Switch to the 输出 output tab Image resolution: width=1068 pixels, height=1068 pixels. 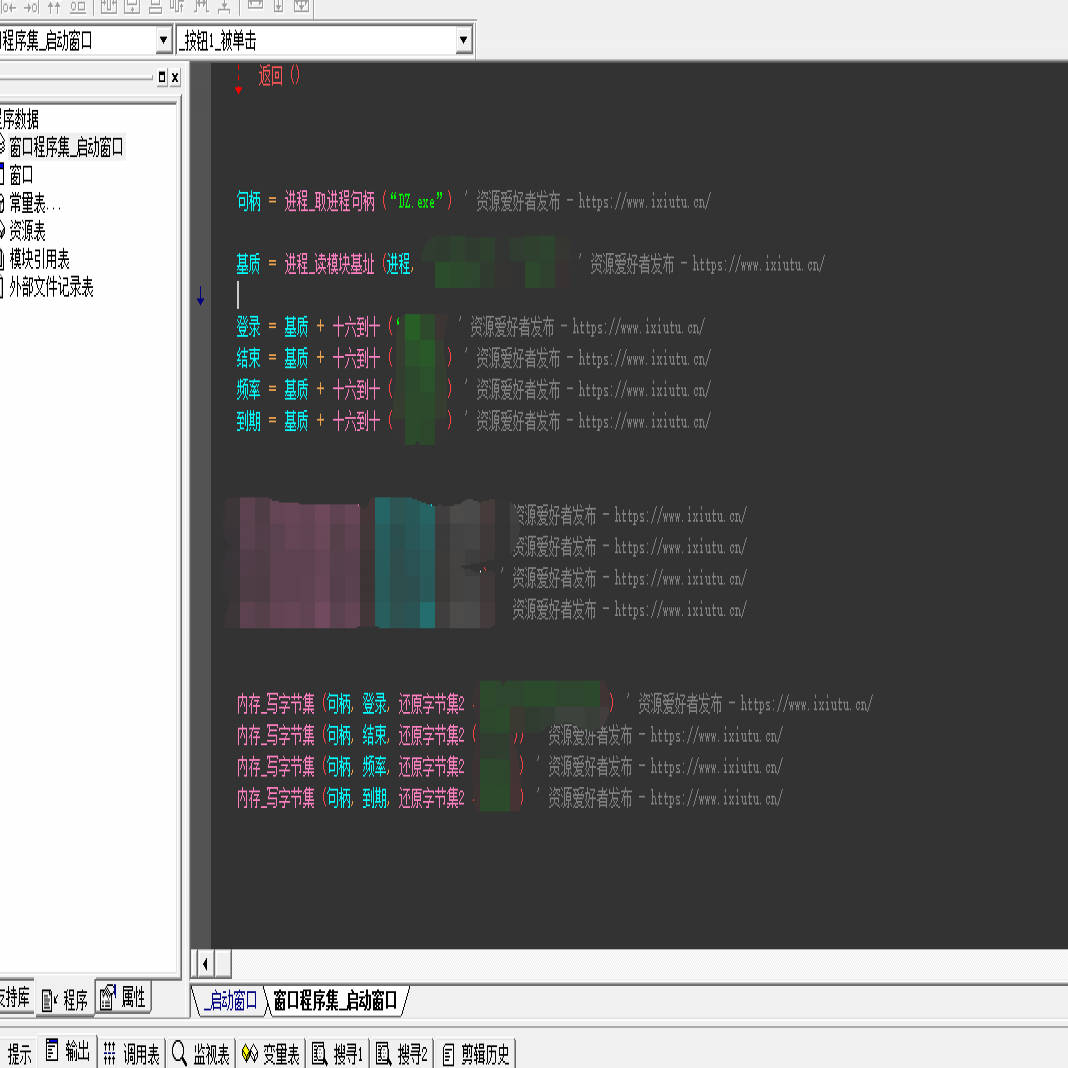68,1053
